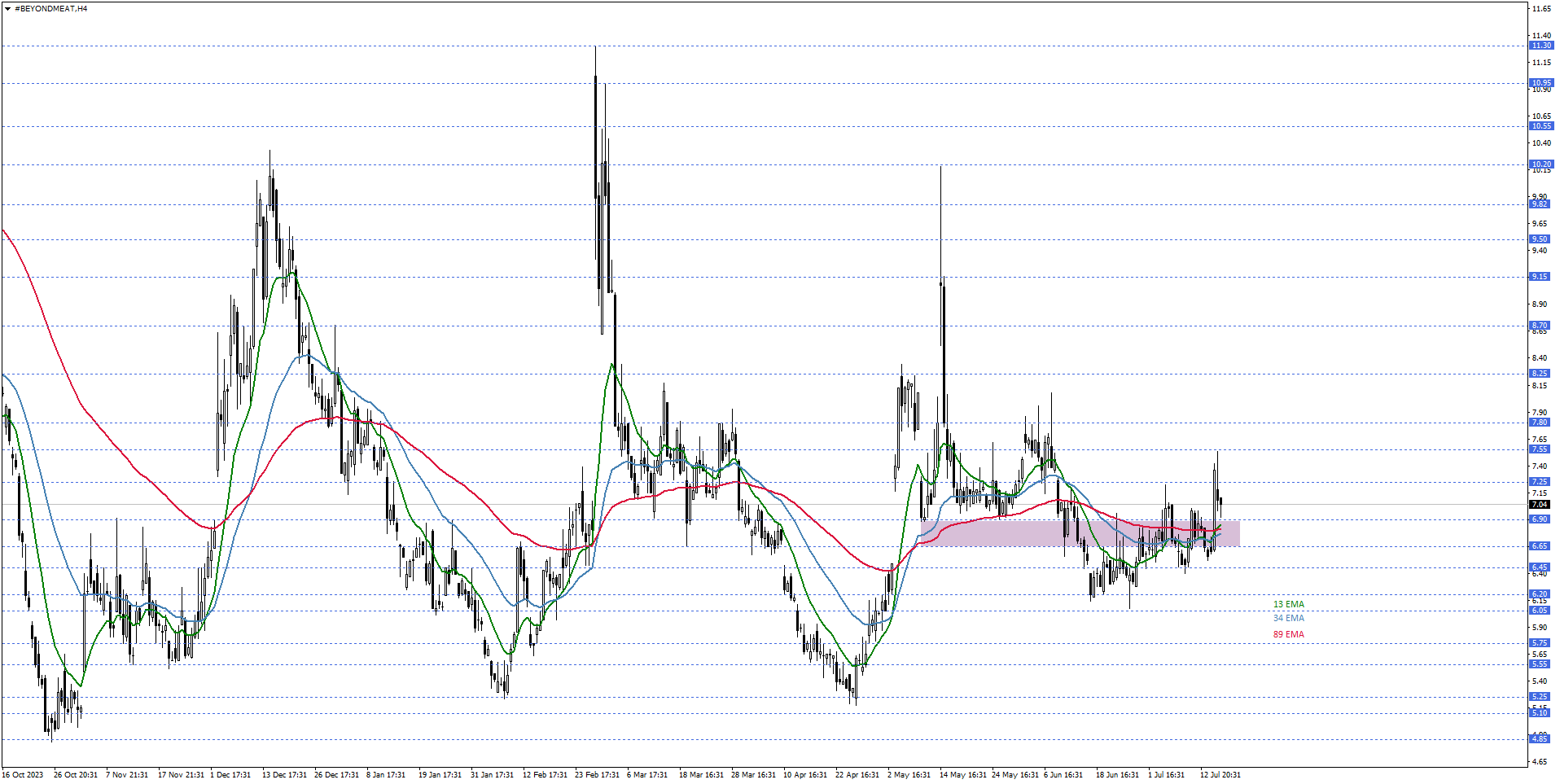This screenshot has height=784, width=1560.
Task: Click the 1 Dec 17:31 time axis label
Action: [x=230, y=775]
